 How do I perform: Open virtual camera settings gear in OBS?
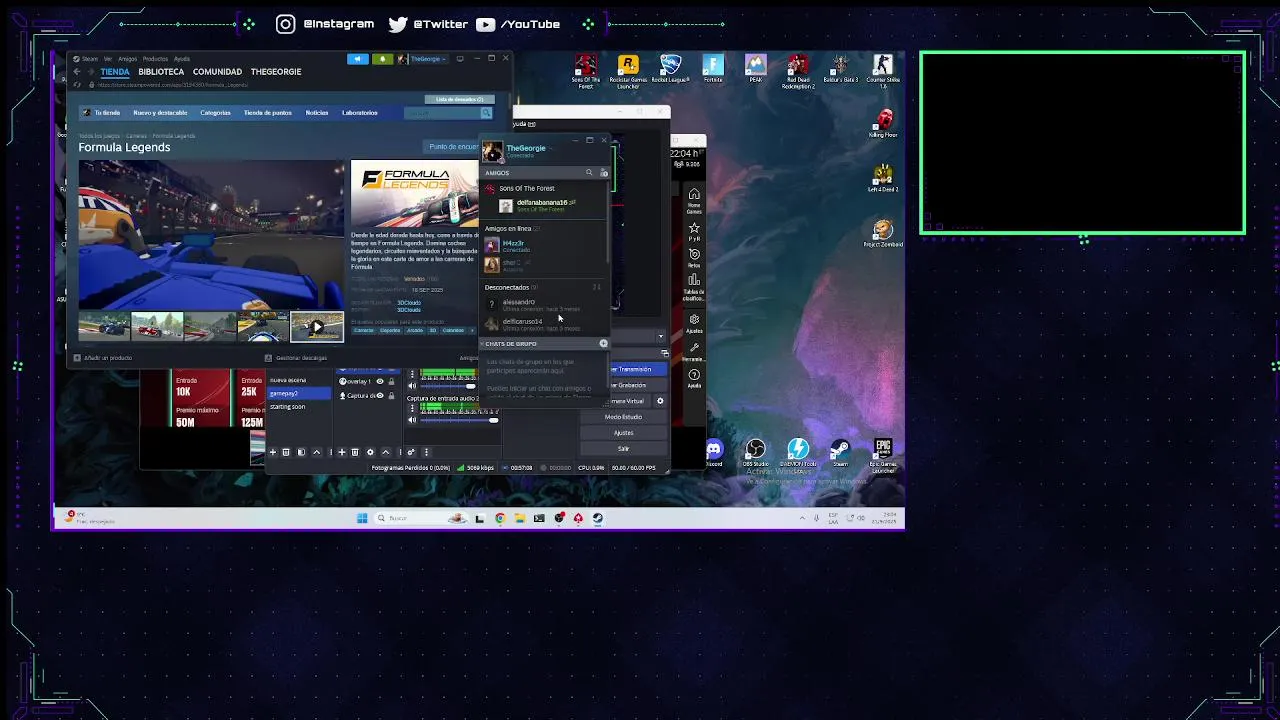pyautogui.click(x=660, y=401)
